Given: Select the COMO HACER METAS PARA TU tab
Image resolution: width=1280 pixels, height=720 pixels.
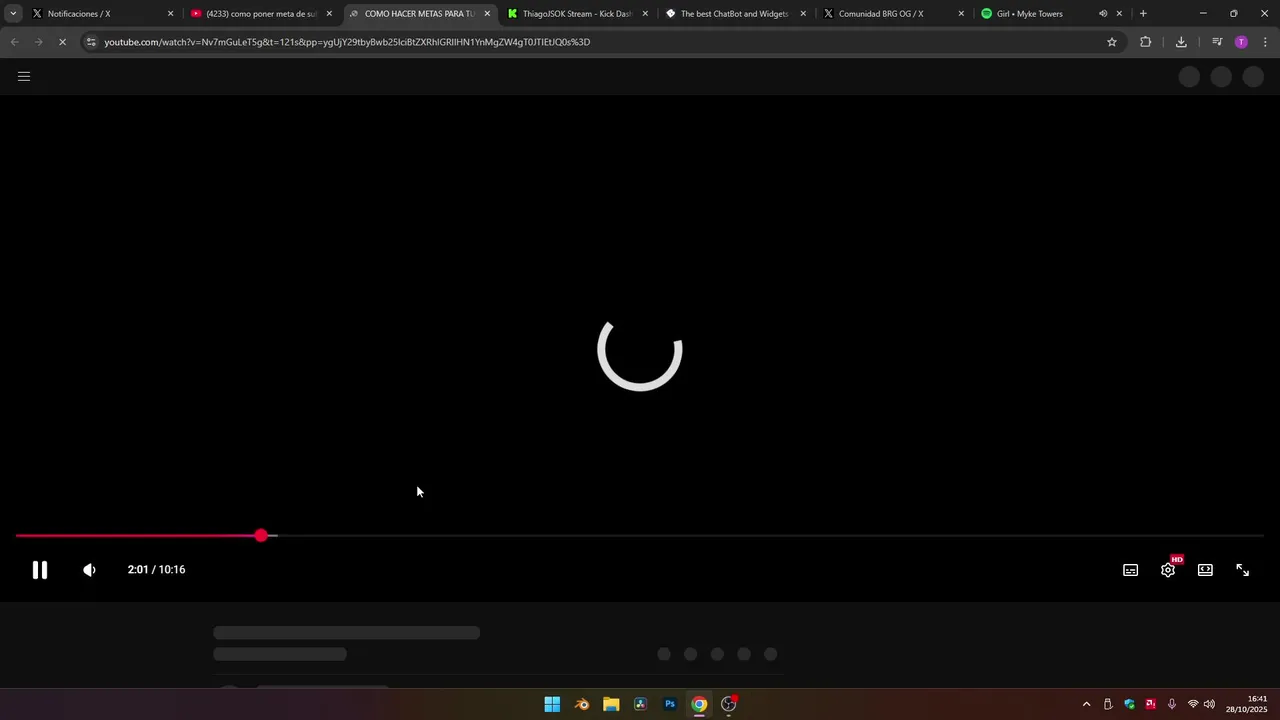Looking at the screenshot, I should (x=418, y=14).
